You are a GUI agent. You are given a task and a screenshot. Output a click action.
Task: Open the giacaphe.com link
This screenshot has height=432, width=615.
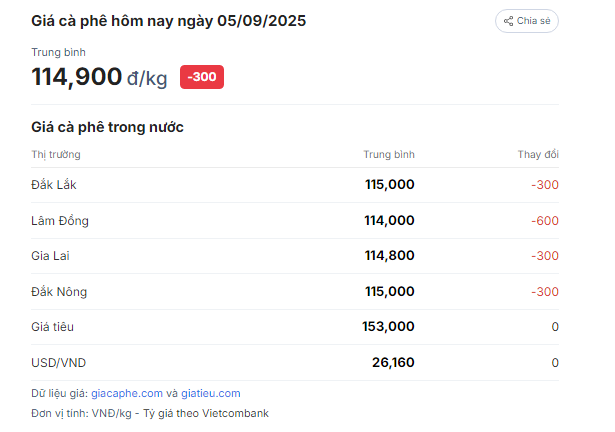tap(127, 393)
